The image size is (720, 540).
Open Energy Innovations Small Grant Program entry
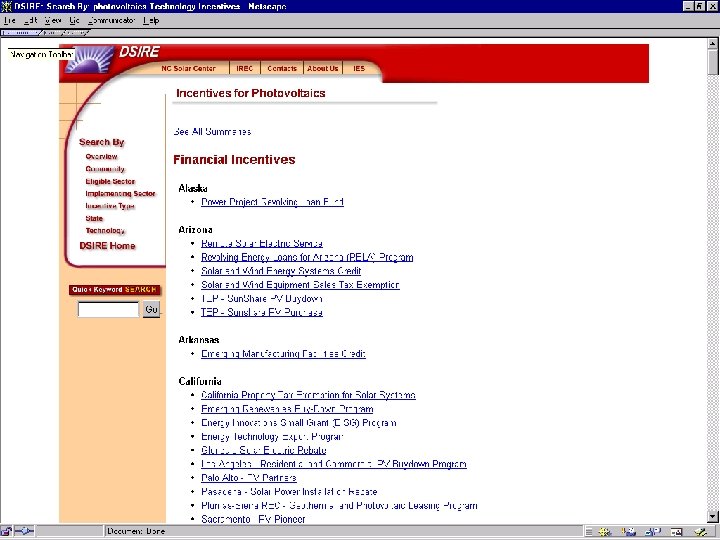(298, 422)
